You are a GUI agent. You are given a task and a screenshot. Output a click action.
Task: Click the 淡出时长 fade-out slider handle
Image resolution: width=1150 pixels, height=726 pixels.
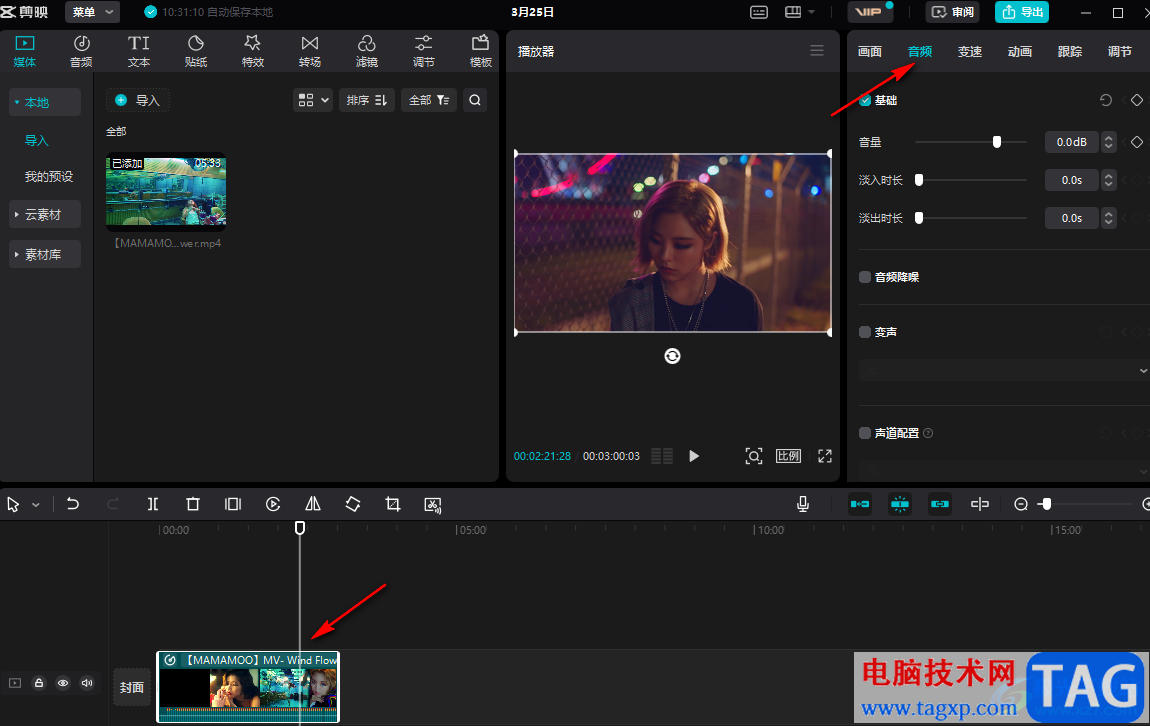[x=919, y=219]
